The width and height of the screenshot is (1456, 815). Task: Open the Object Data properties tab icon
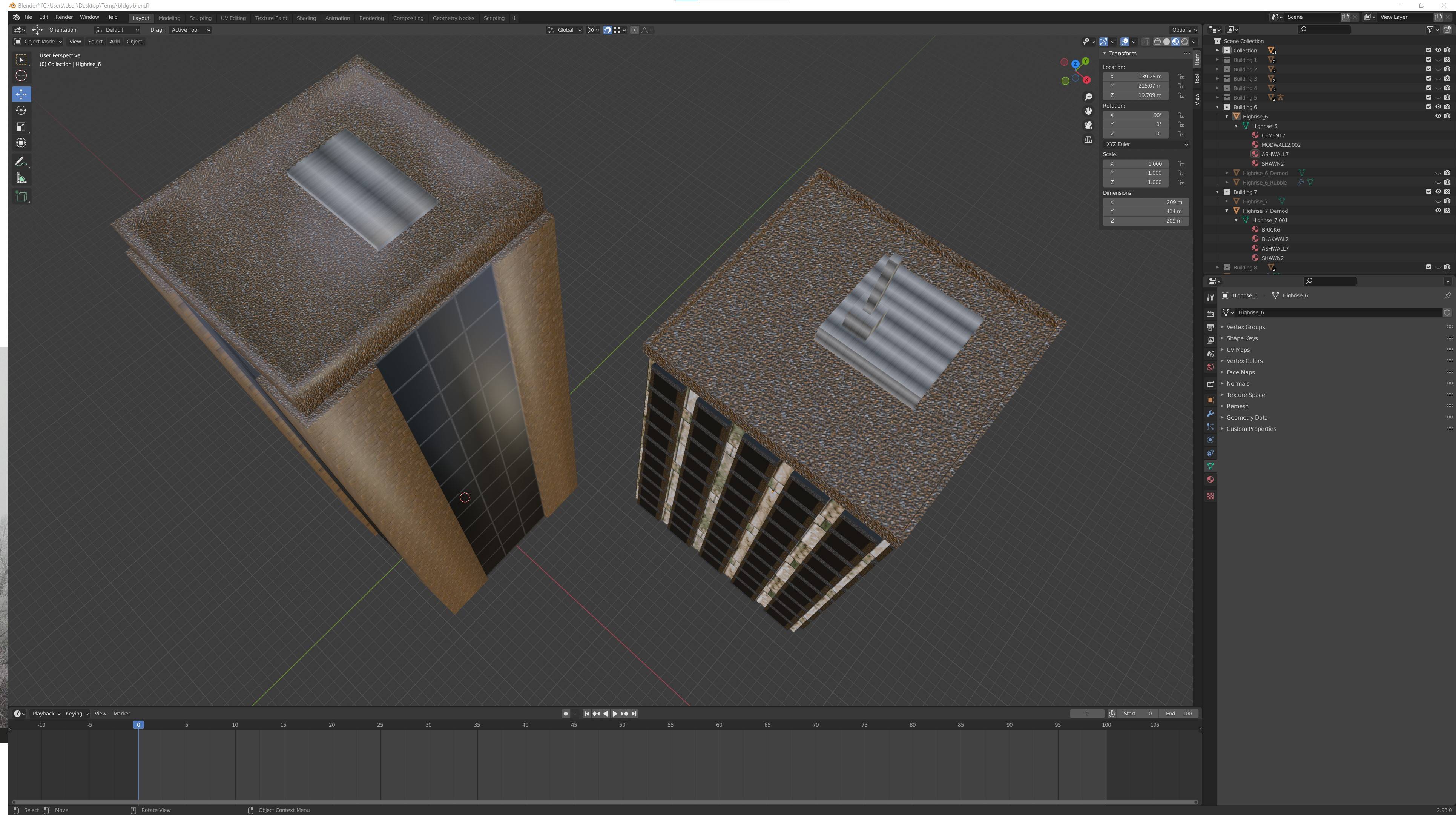coord(1210,467)
